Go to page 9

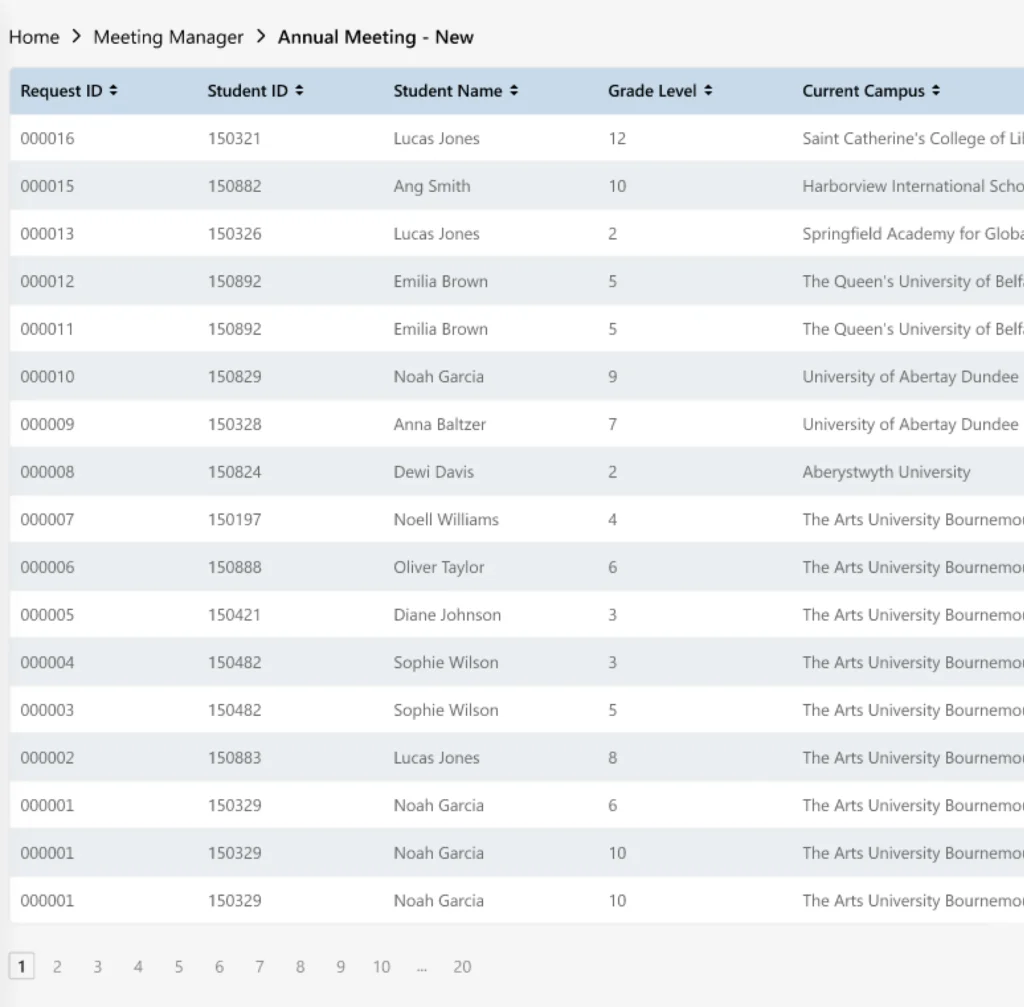[x=341, y=967]
